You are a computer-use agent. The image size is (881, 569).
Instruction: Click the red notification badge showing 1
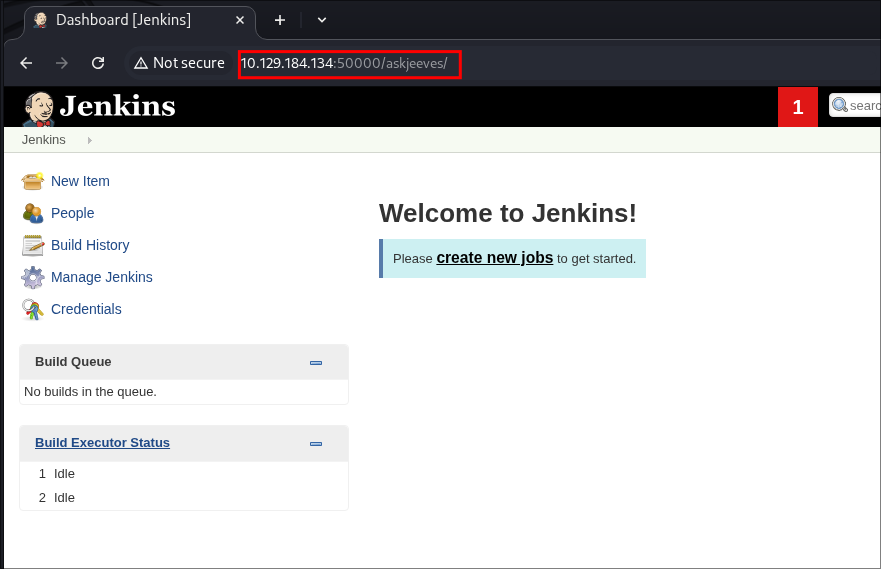click(798, 107)
